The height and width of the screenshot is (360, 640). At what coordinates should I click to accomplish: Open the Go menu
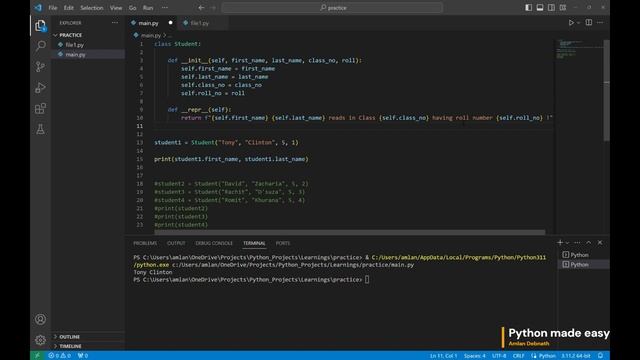(132, 8)
